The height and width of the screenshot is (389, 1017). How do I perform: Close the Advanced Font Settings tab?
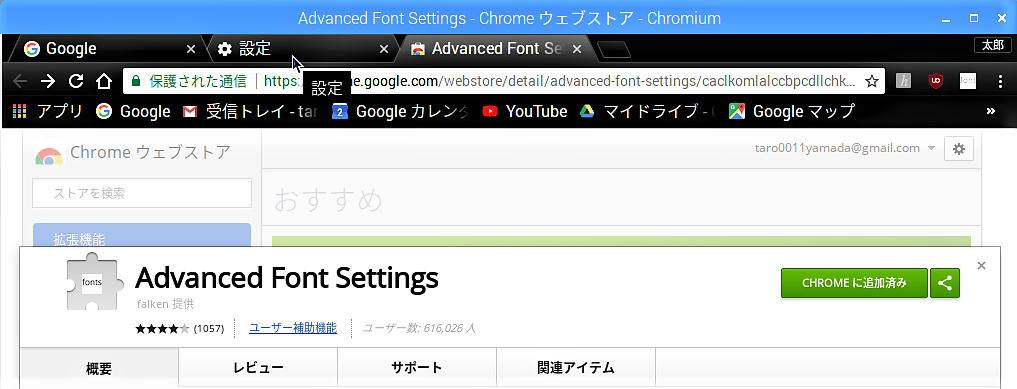pos(577,49)
